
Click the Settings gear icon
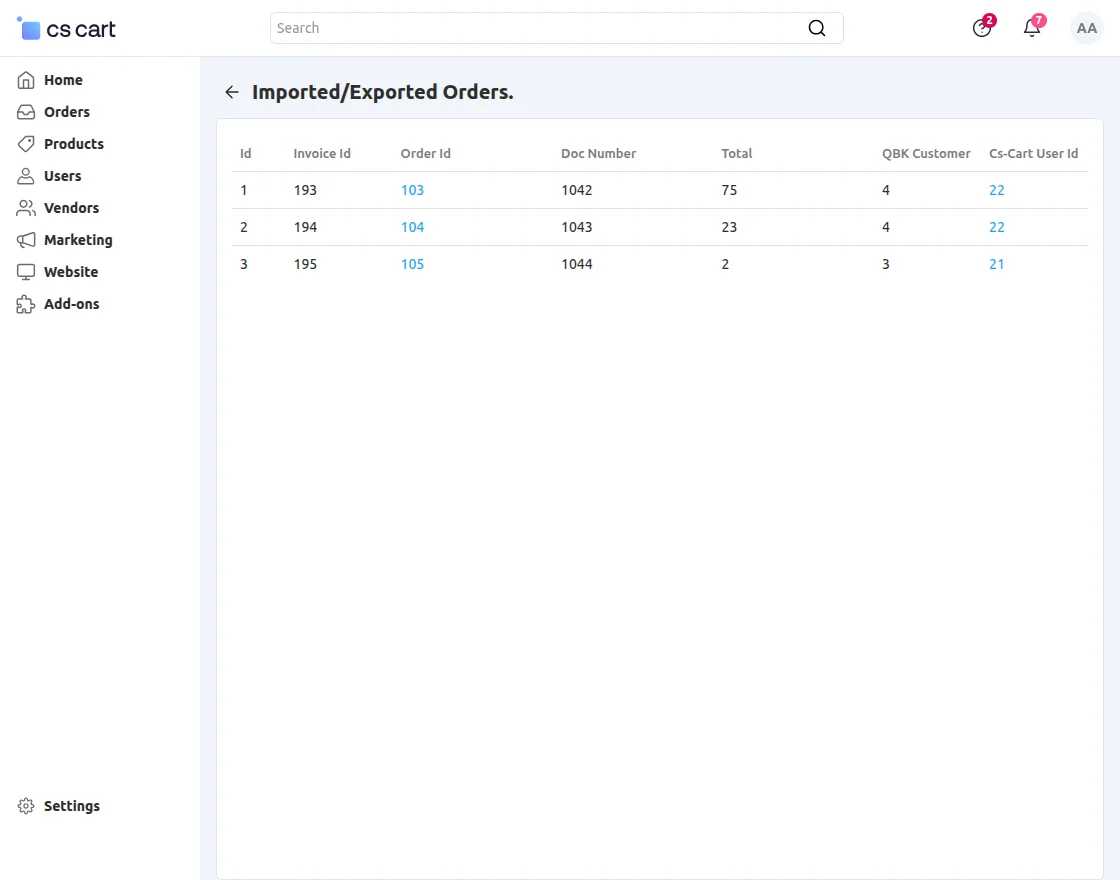[26, 806]
